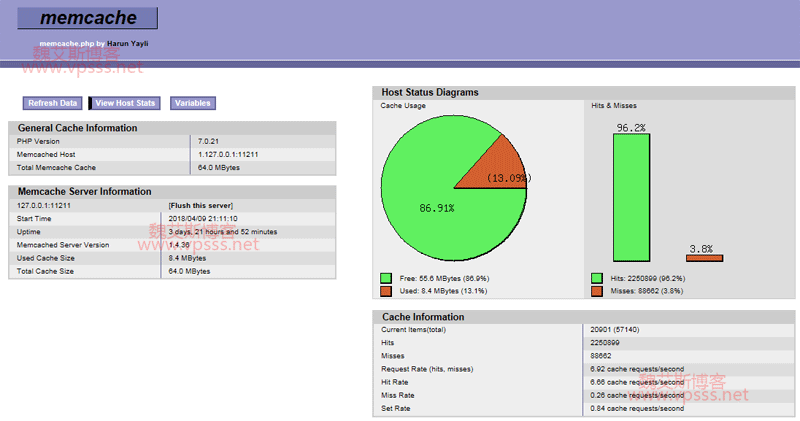
Task: Click the Cache Information section header
Action: [x=424, y=317]
